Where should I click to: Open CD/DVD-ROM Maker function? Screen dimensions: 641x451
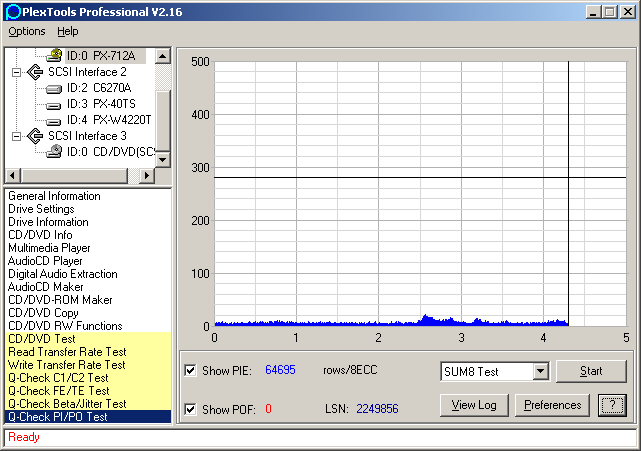coord(60,300)
